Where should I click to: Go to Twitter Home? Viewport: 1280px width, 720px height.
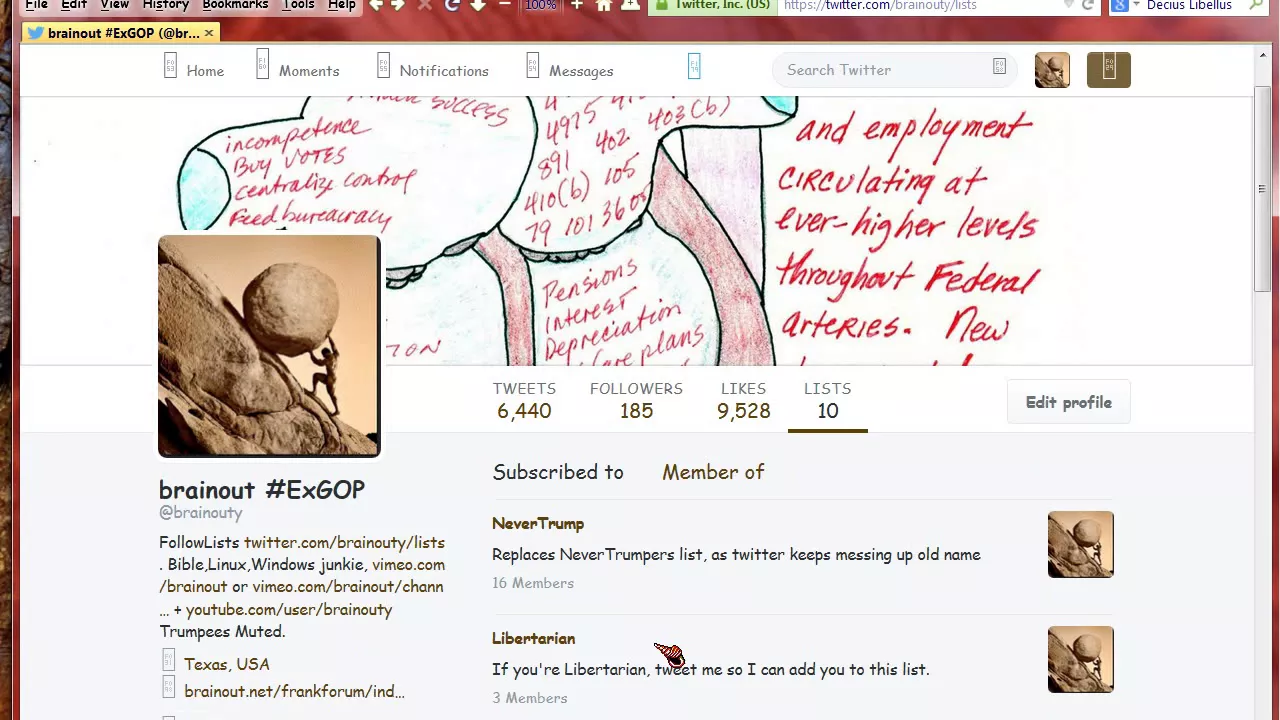[194, 70]
